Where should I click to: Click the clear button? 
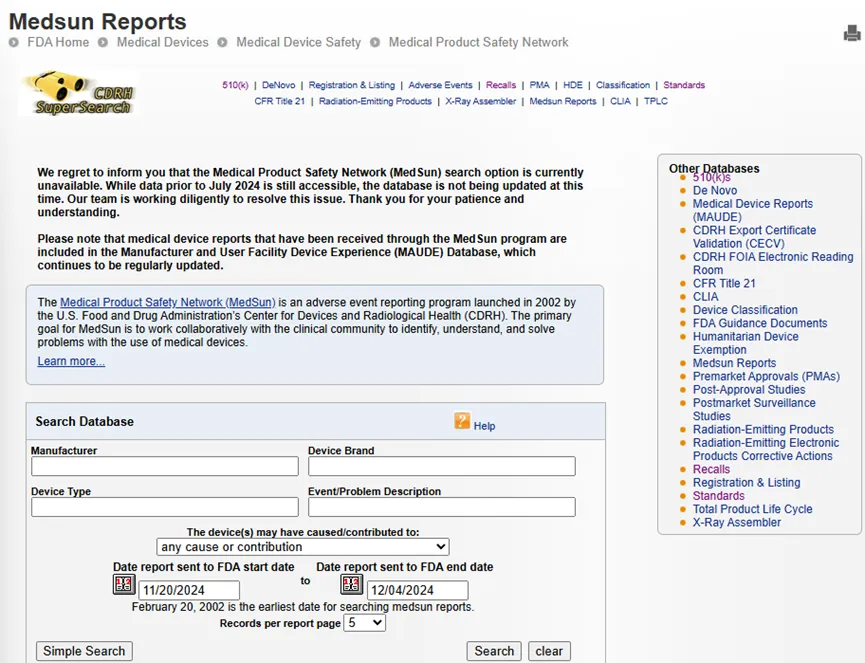(549, 651)
